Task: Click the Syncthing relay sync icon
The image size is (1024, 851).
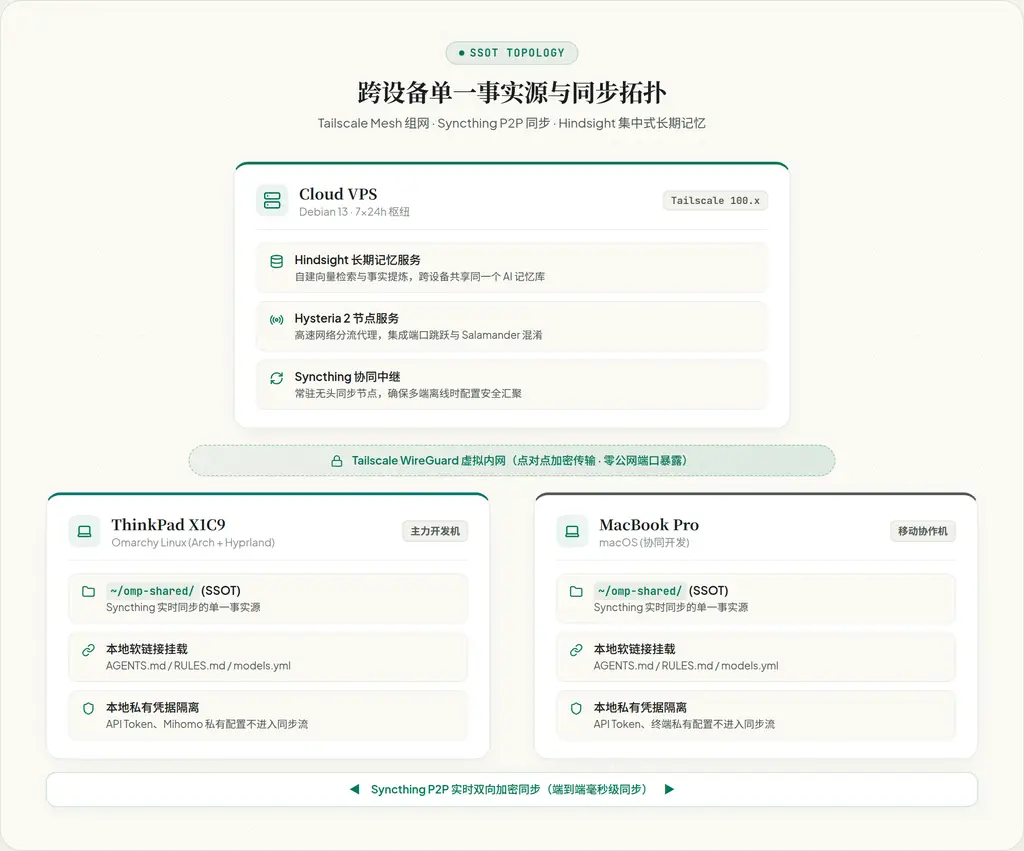Action: point(277,378)
